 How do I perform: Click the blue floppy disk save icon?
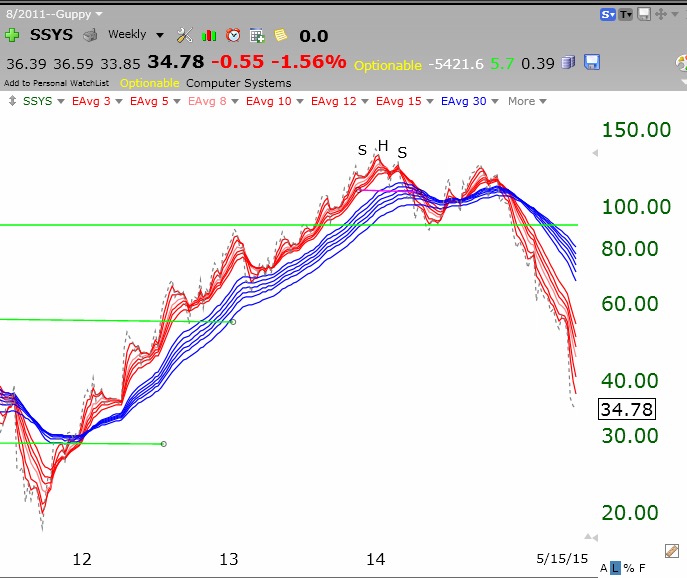coord(591,62)
